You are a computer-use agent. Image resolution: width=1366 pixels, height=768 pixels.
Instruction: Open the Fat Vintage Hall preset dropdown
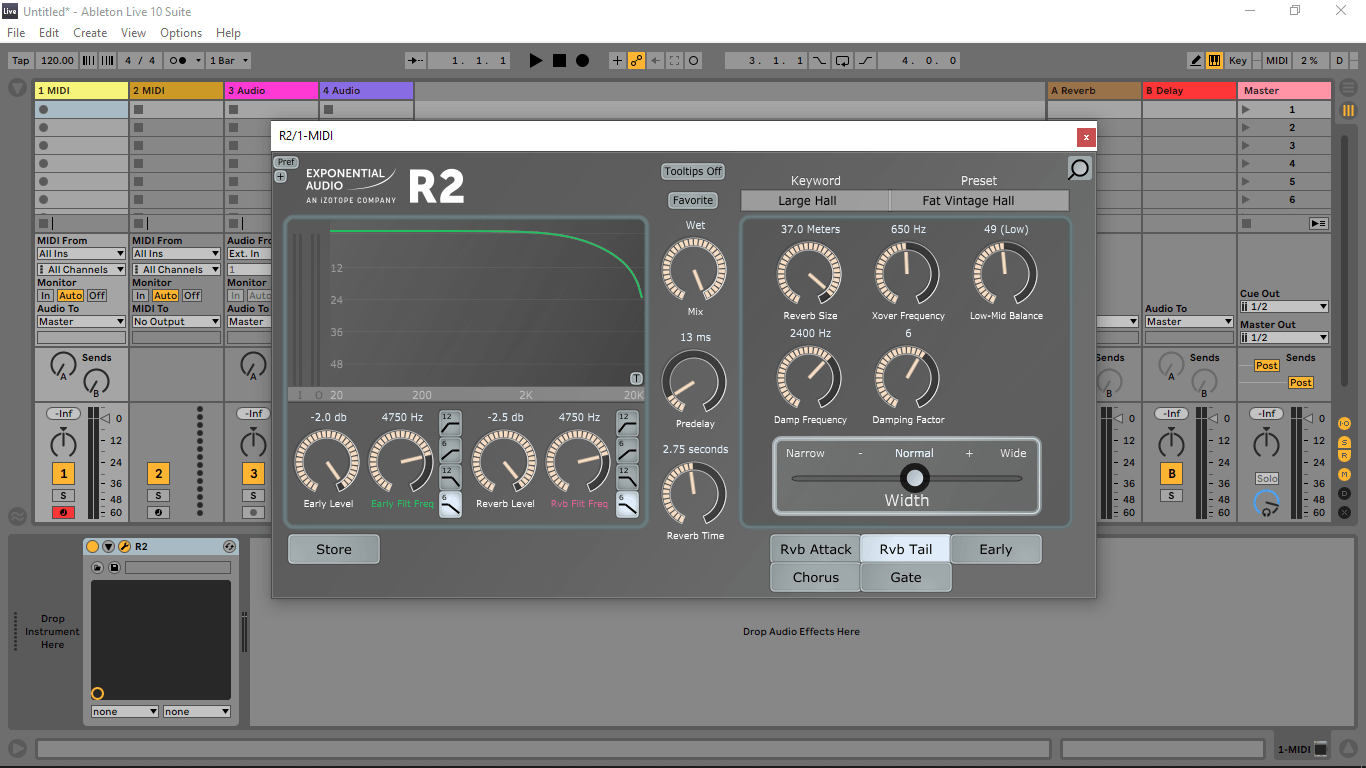[979, 201]
